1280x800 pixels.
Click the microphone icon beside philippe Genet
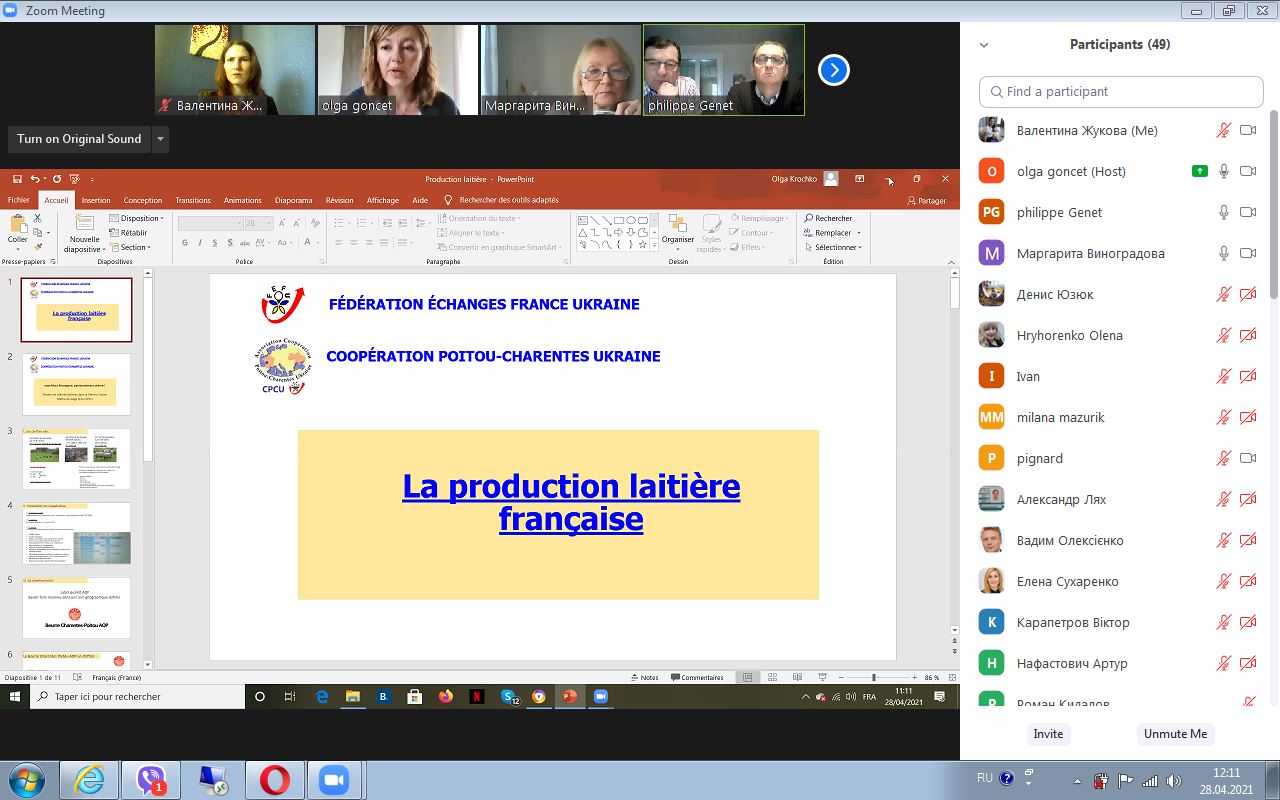coord(1223,212)
